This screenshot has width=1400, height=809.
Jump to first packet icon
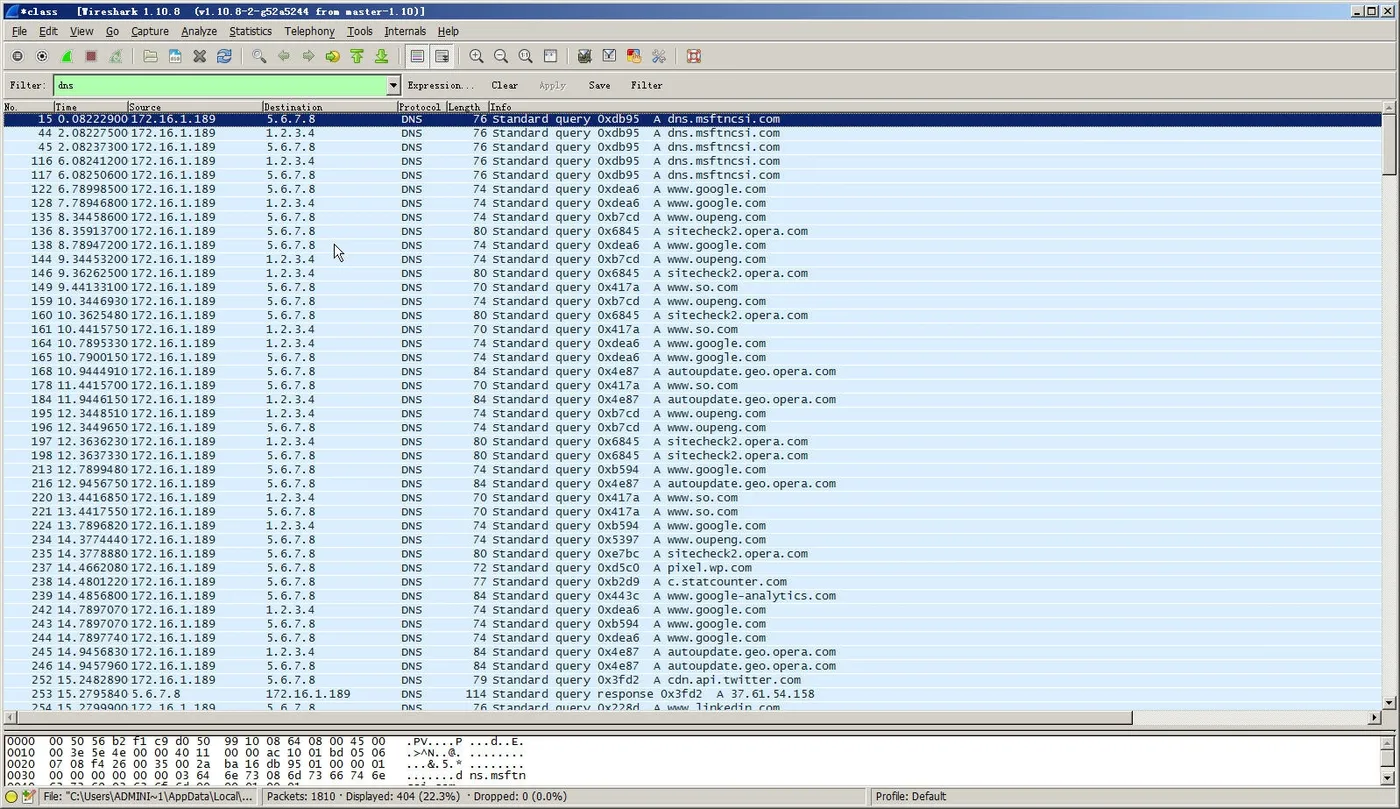357,56
